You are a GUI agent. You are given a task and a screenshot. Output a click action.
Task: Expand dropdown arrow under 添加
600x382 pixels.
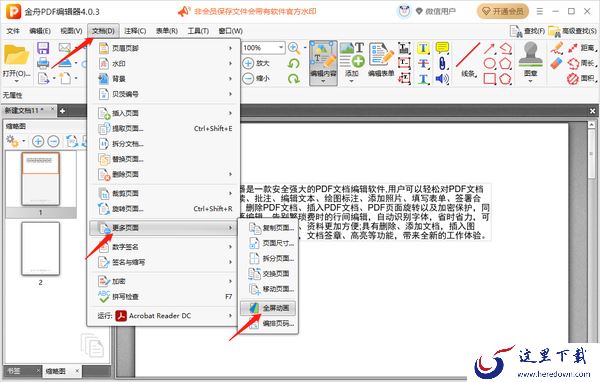351,81
